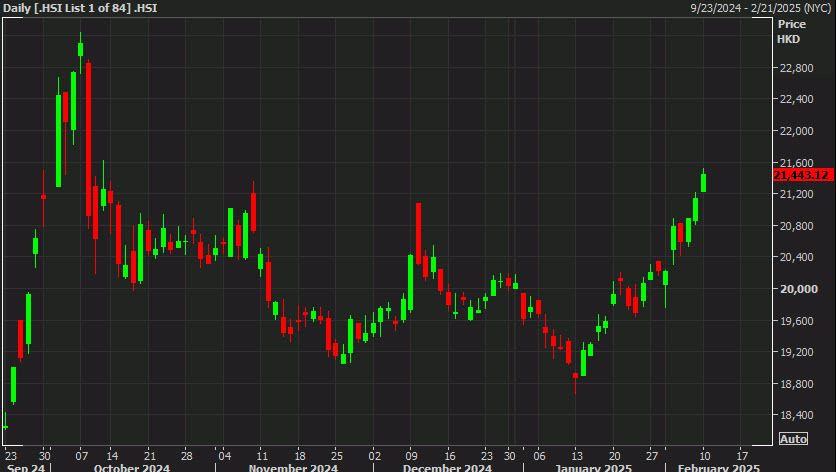836x472 pixels.
Task: Click the date tick label 07 in October
Action: (82, 457)
